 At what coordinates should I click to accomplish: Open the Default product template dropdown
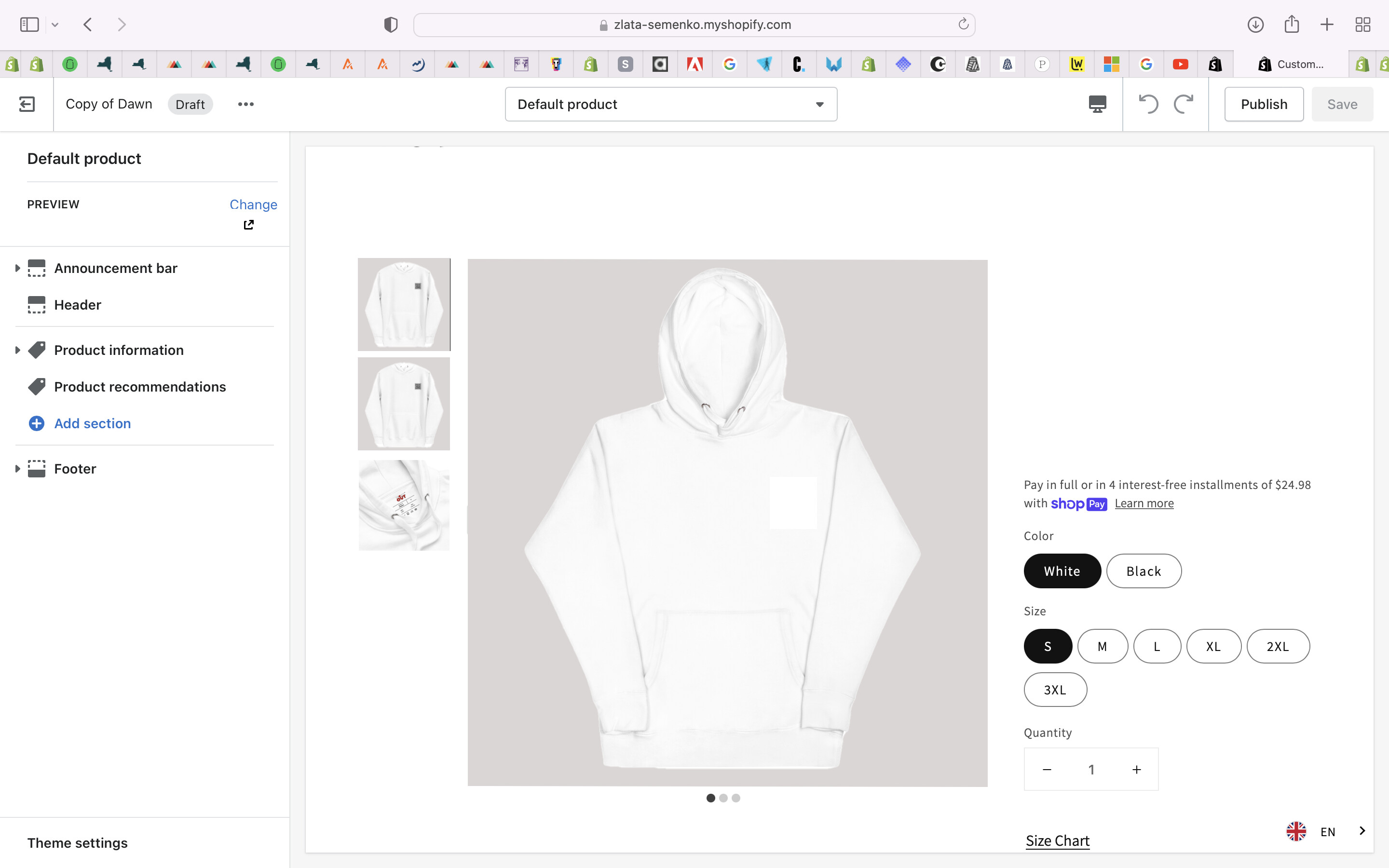670,104
